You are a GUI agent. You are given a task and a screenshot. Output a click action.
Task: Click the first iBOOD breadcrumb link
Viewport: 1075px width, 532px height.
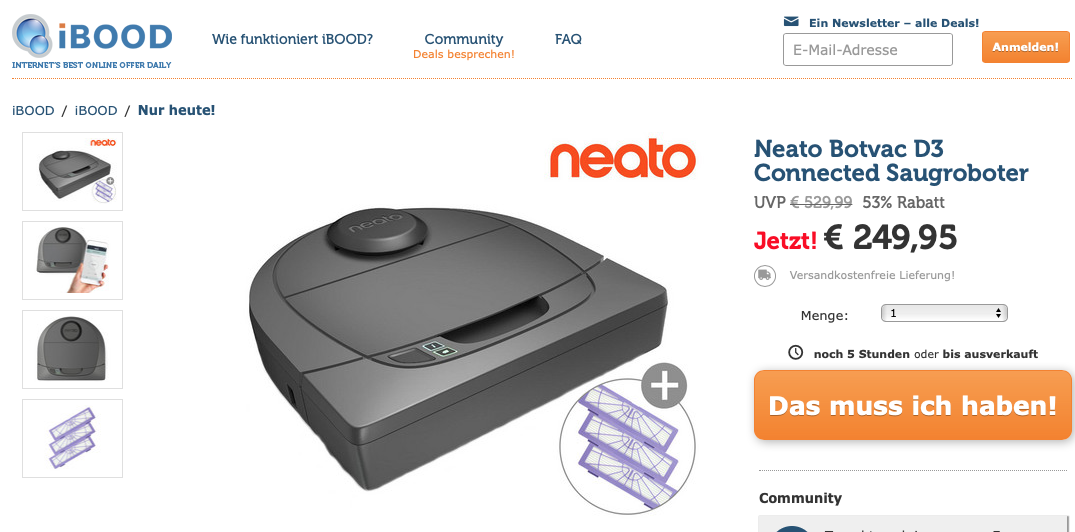click(33, 110)
